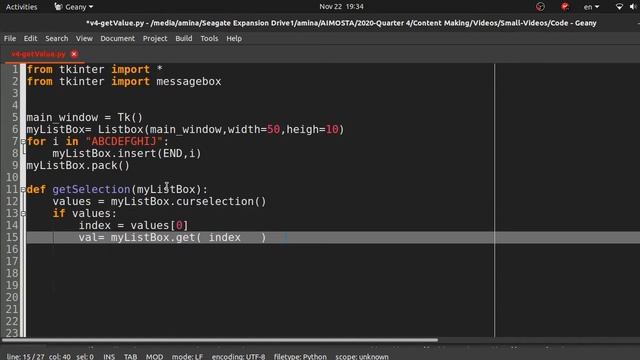Click the horizontal scrollbar below the editor
Screen dimensions: 640x360
(220, 340)
